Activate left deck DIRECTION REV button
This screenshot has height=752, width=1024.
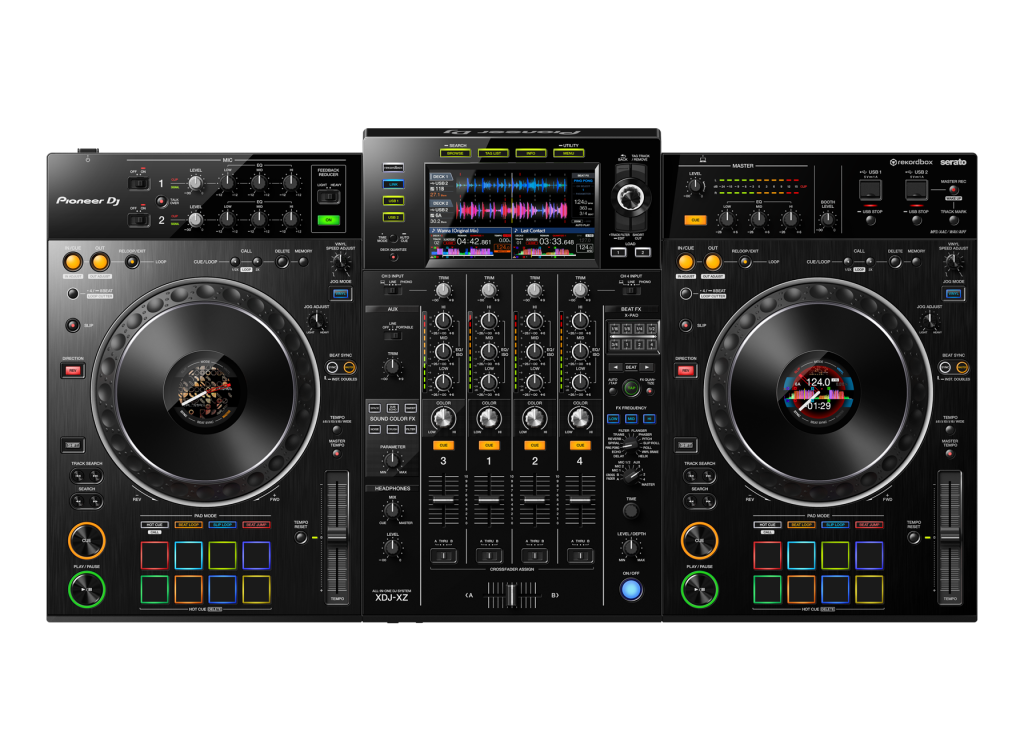pos(72,371)
